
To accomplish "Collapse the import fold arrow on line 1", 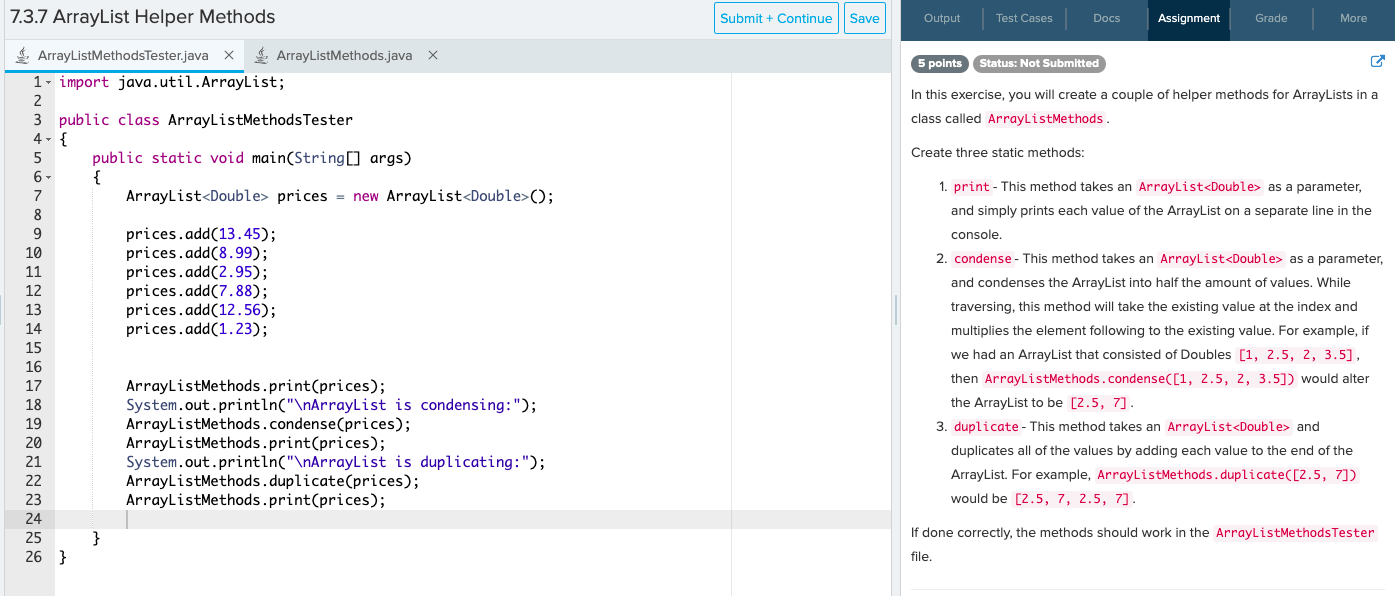I will [x=47, y=81].
